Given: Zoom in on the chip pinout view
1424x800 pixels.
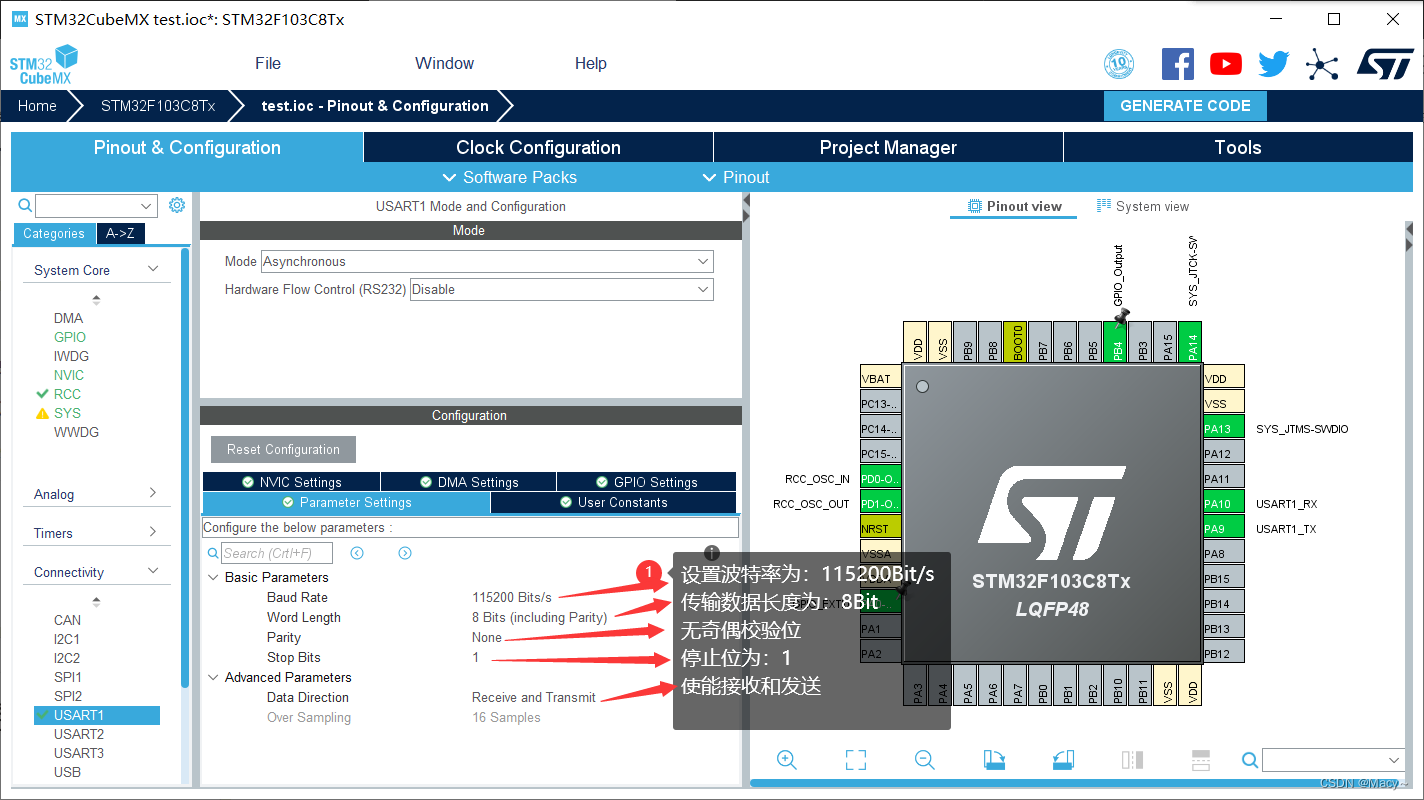Looking at the screenshot, I should [x=787, y=760].
